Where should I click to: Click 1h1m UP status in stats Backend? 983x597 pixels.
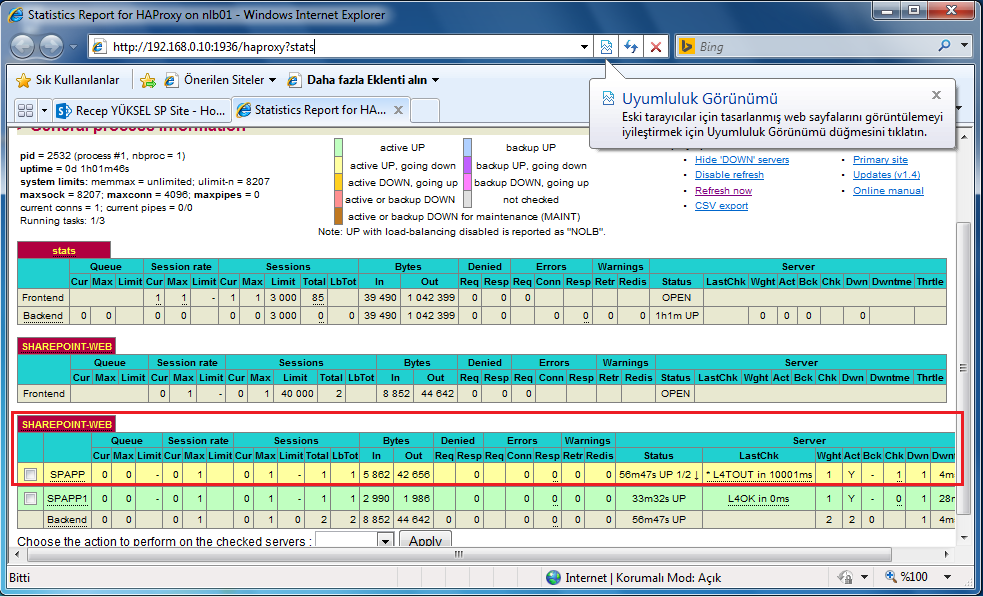click(x=676, y=315)
